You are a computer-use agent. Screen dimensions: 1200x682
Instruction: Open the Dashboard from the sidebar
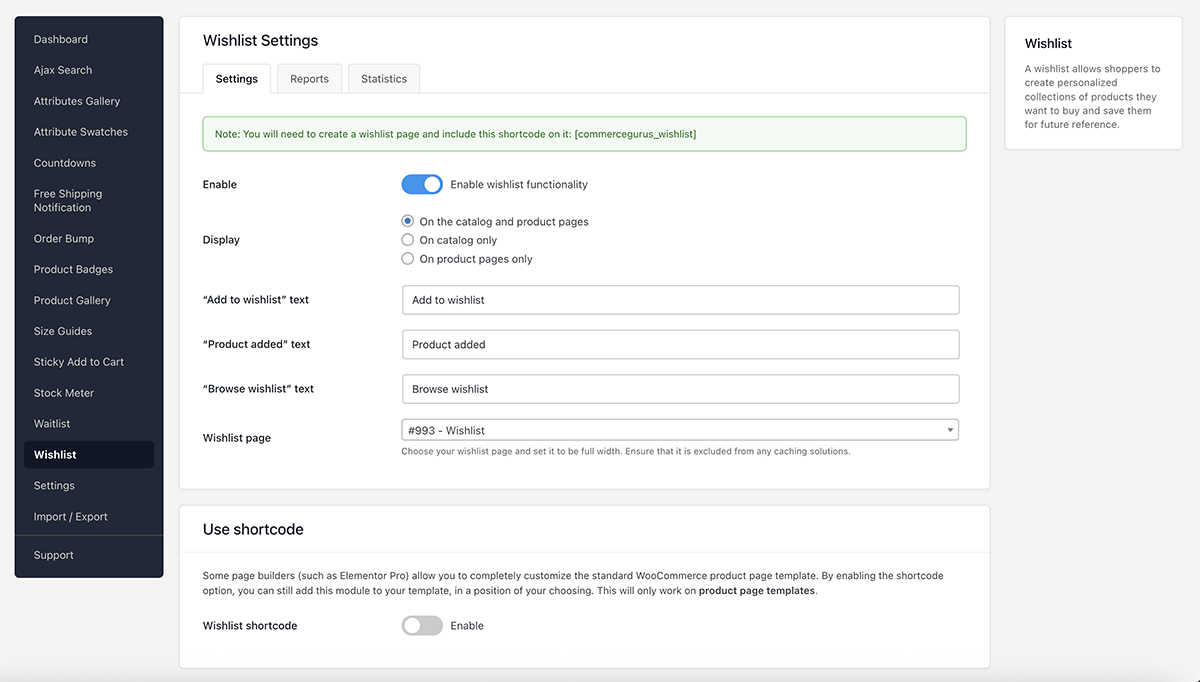60,39
